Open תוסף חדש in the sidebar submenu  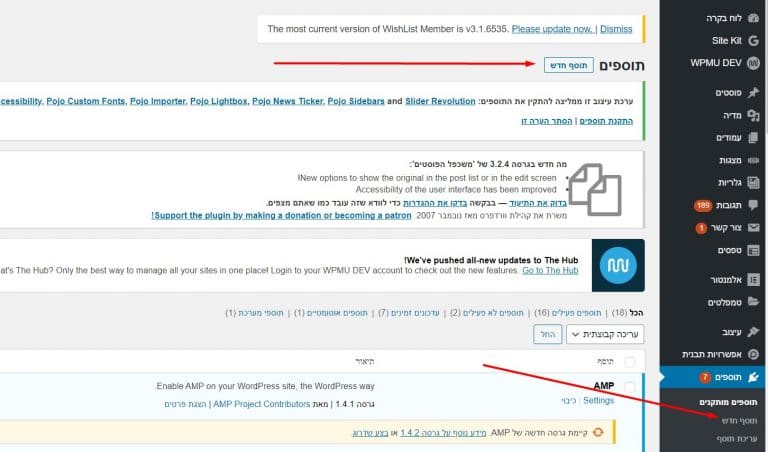coord(739,421)
